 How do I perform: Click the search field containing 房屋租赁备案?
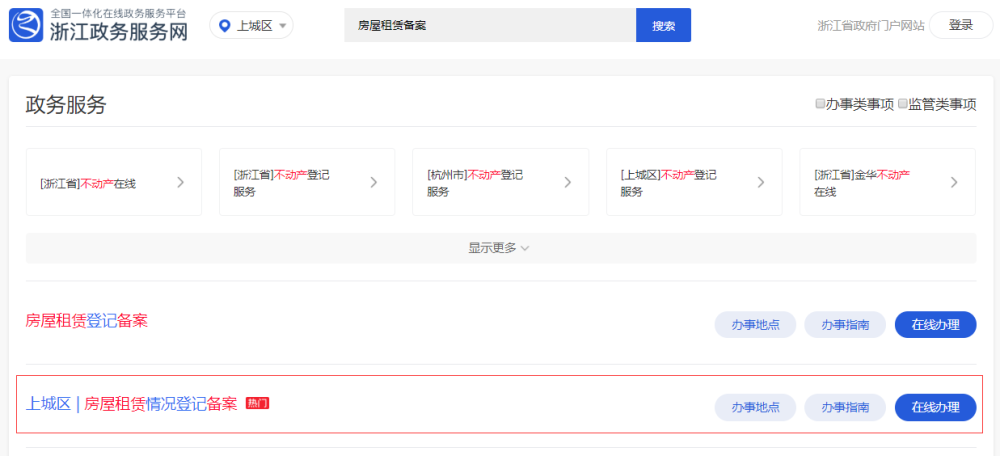tap(490, 26)
